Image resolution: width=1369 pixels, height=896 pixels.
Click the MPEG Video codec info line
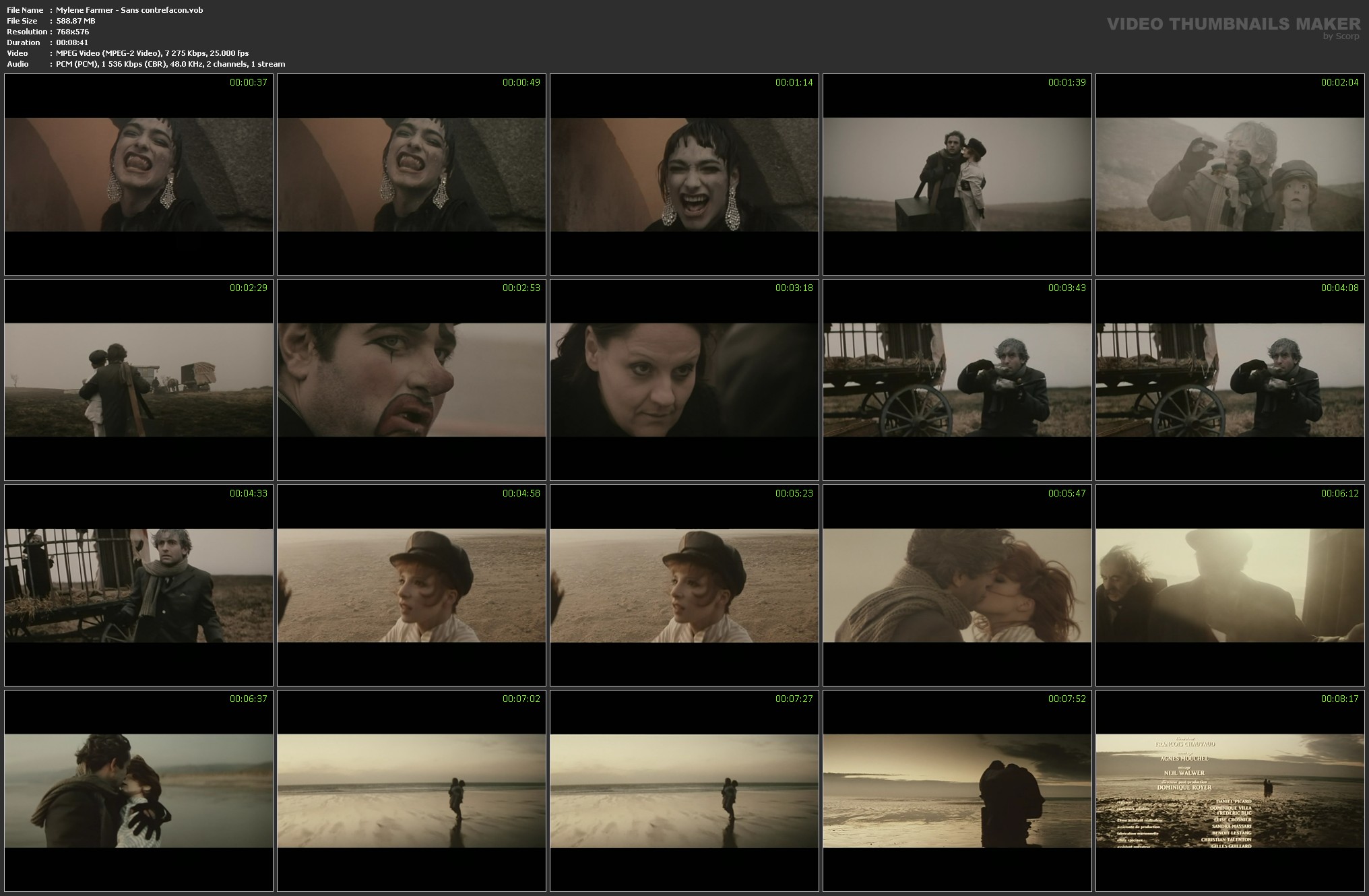152,53
